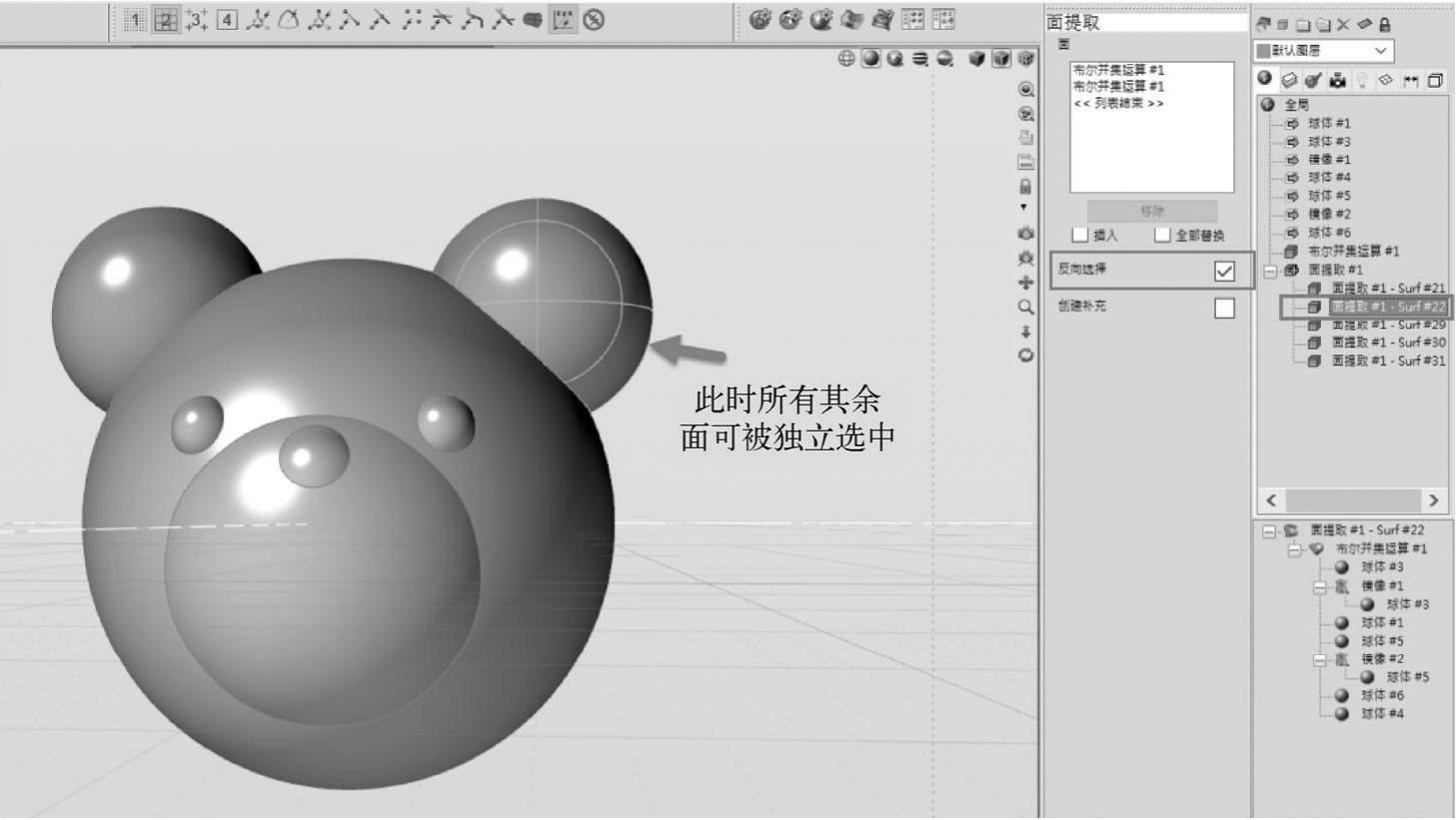Collapse 镜像 #2 in the lower tree

pyautogui.click(x=1319, y=660)
